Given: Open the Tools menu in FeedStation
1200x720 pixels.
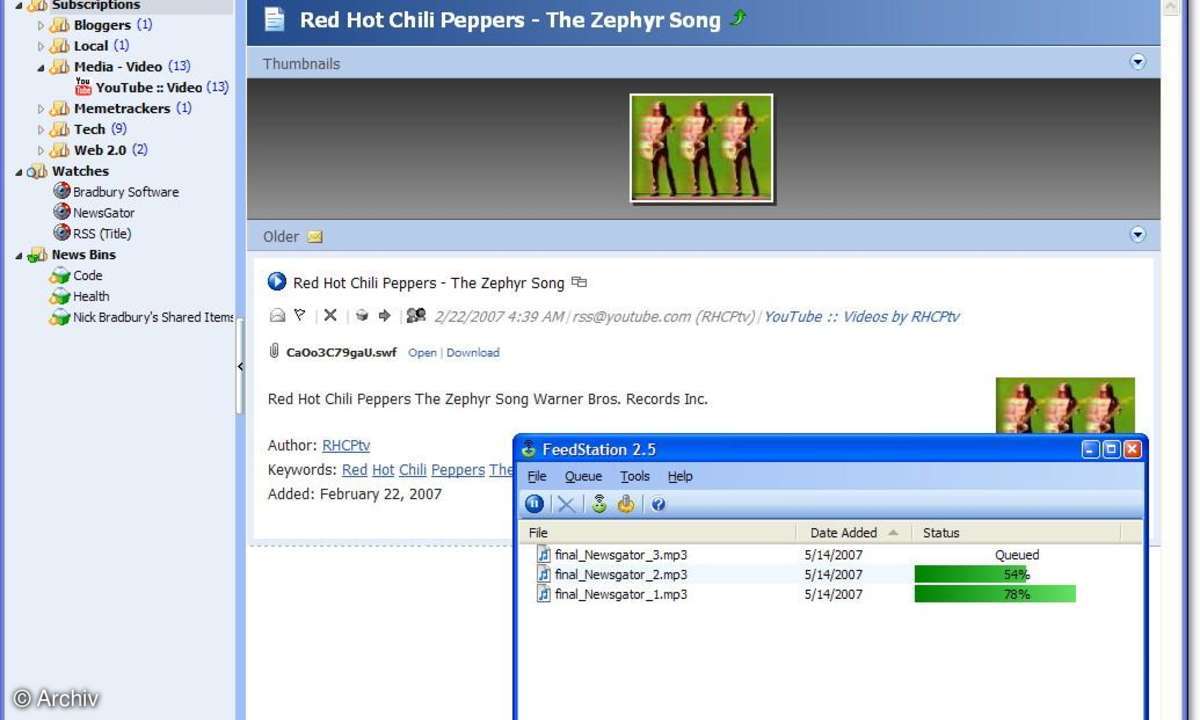Looking at the screenshot, I should (x=635, y=476).
